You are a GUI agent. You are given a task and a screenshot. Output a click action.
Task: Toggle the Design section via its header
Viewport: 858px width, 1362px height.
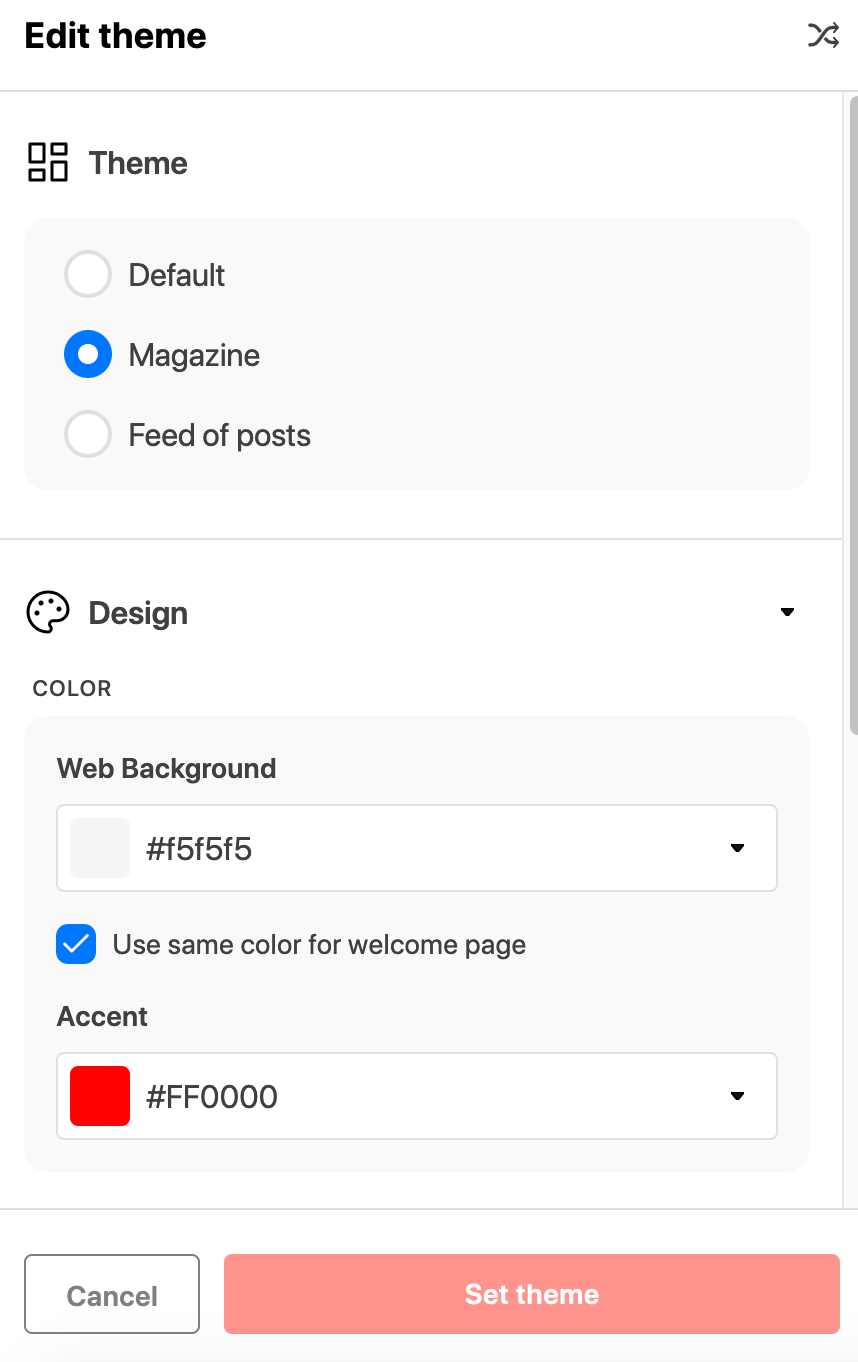(x=138, y=611)
